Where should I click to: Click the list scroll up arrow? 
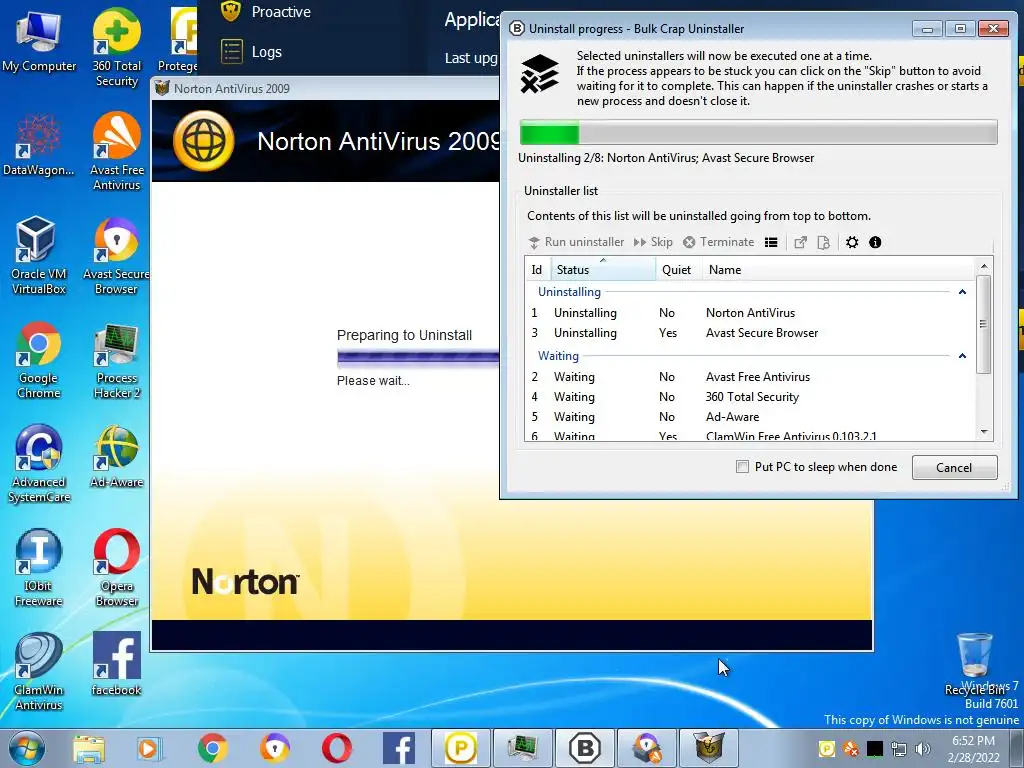click(984, 266)
